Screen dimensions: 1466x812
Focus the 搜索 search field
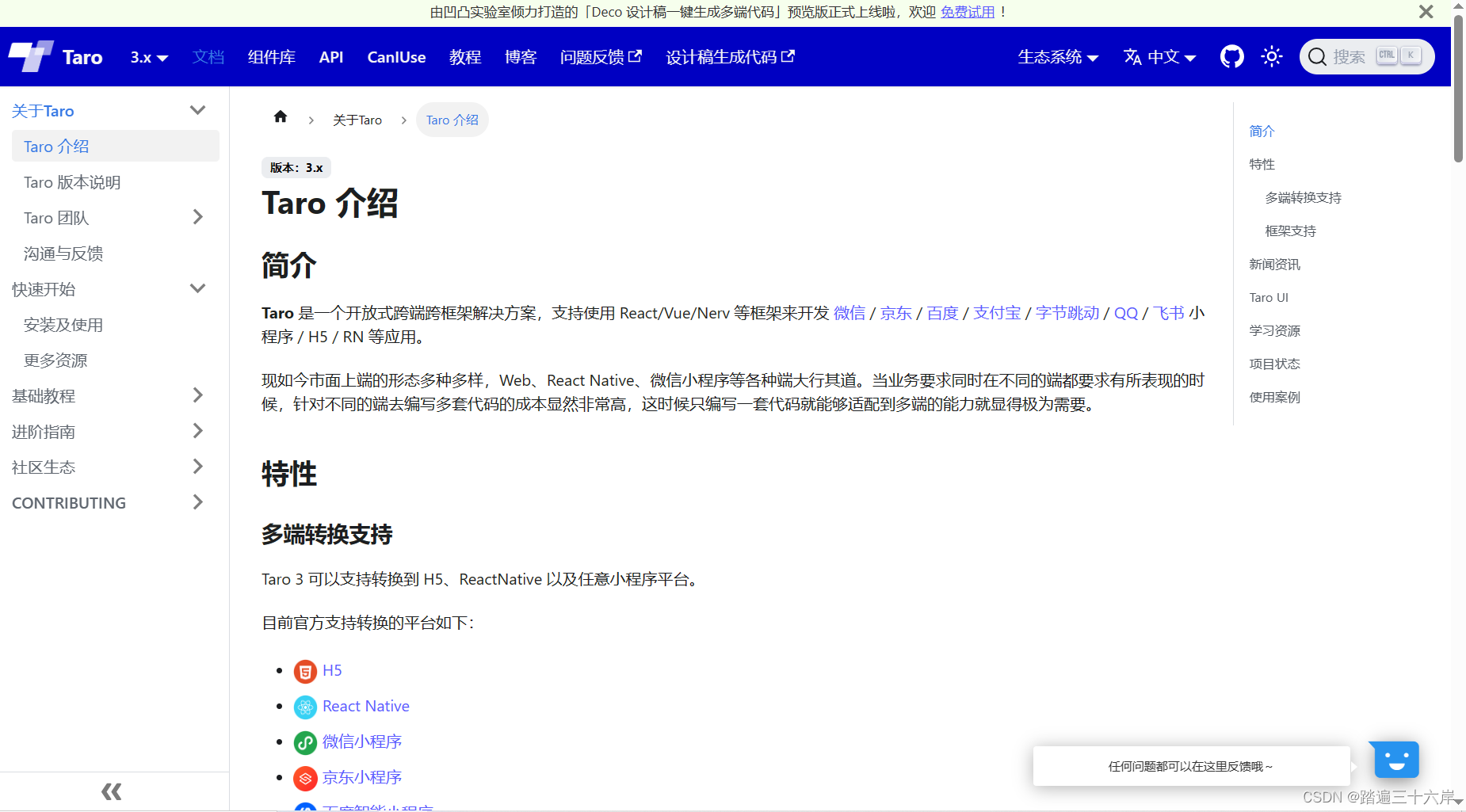tap(1367, 56)
